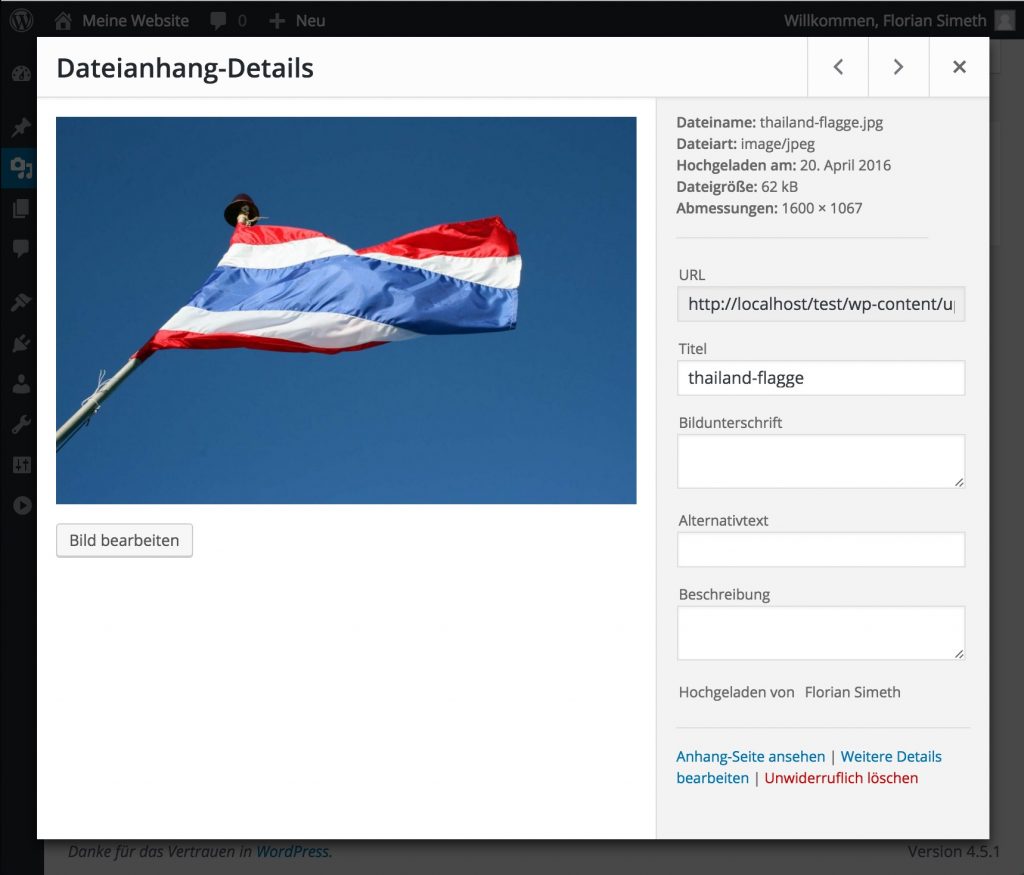
Task: Go to the next attachment with the right arrow
Action: click(898, 67)
